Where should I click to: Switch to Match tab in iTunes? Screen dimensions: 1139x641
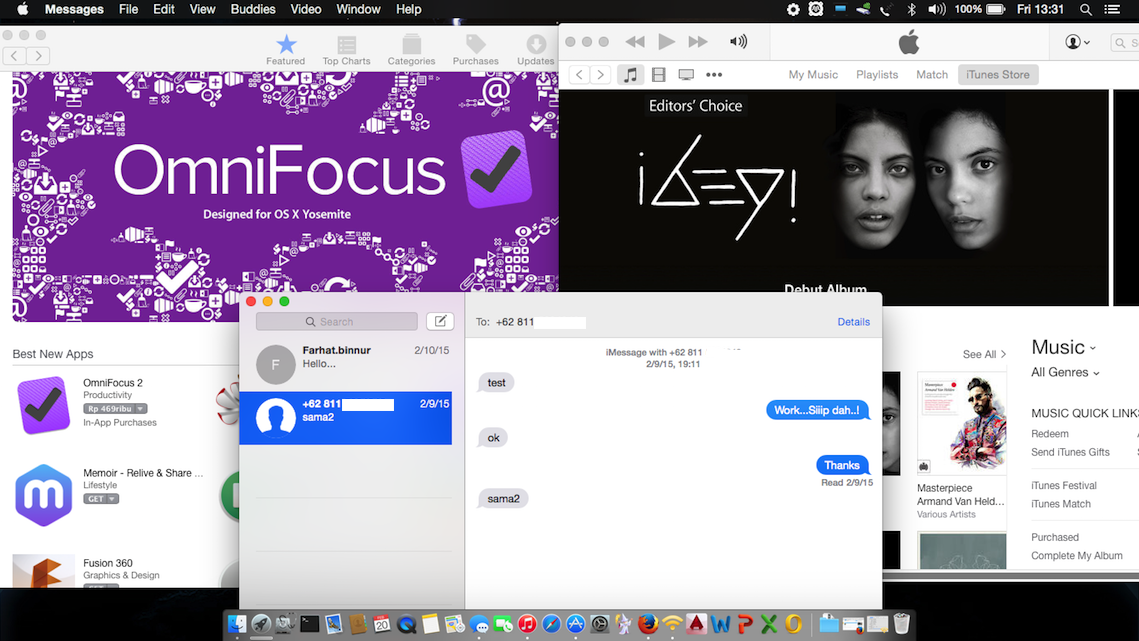tap(932, 74)
